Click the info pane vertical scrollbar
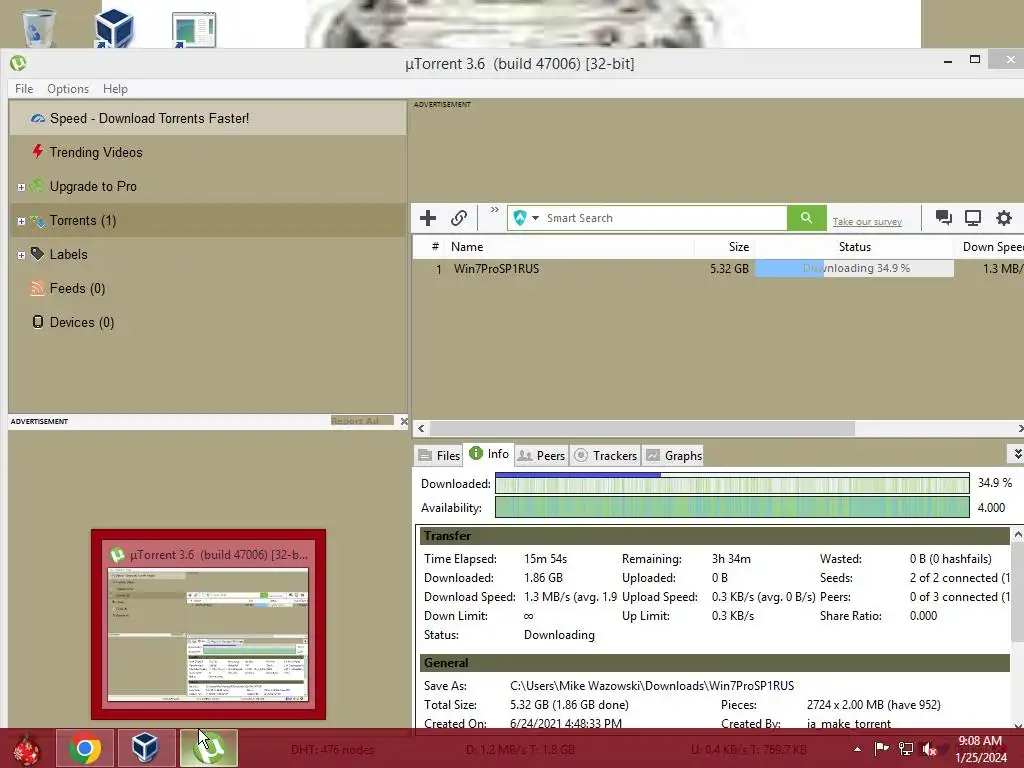 click(x=1017, y=591)
